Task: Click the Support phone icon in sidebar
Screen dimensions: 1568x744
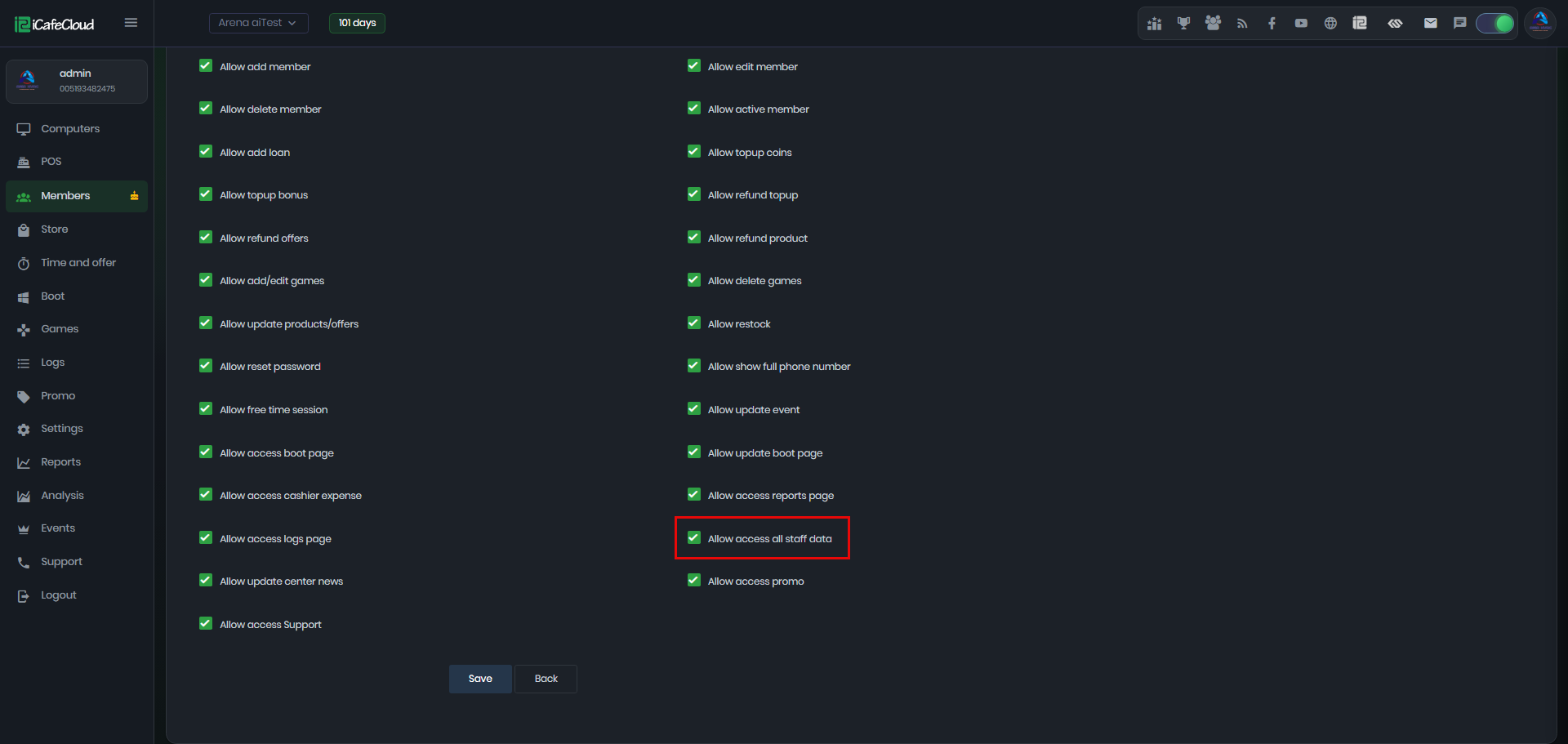Action: click(24, 562)
